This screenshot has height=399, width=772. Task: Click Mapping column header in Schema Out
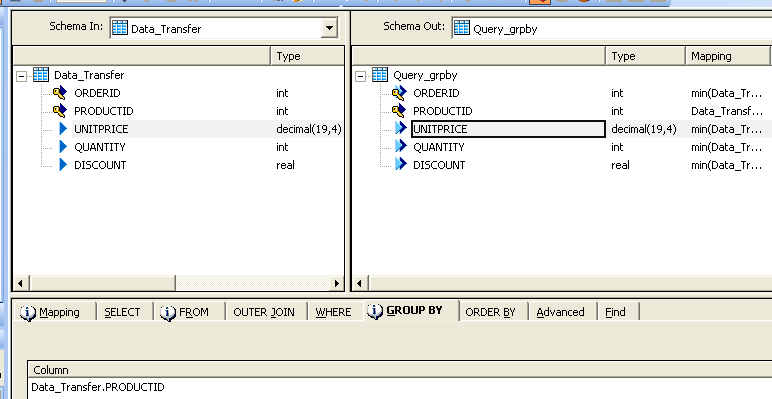[x=728, y=56]
